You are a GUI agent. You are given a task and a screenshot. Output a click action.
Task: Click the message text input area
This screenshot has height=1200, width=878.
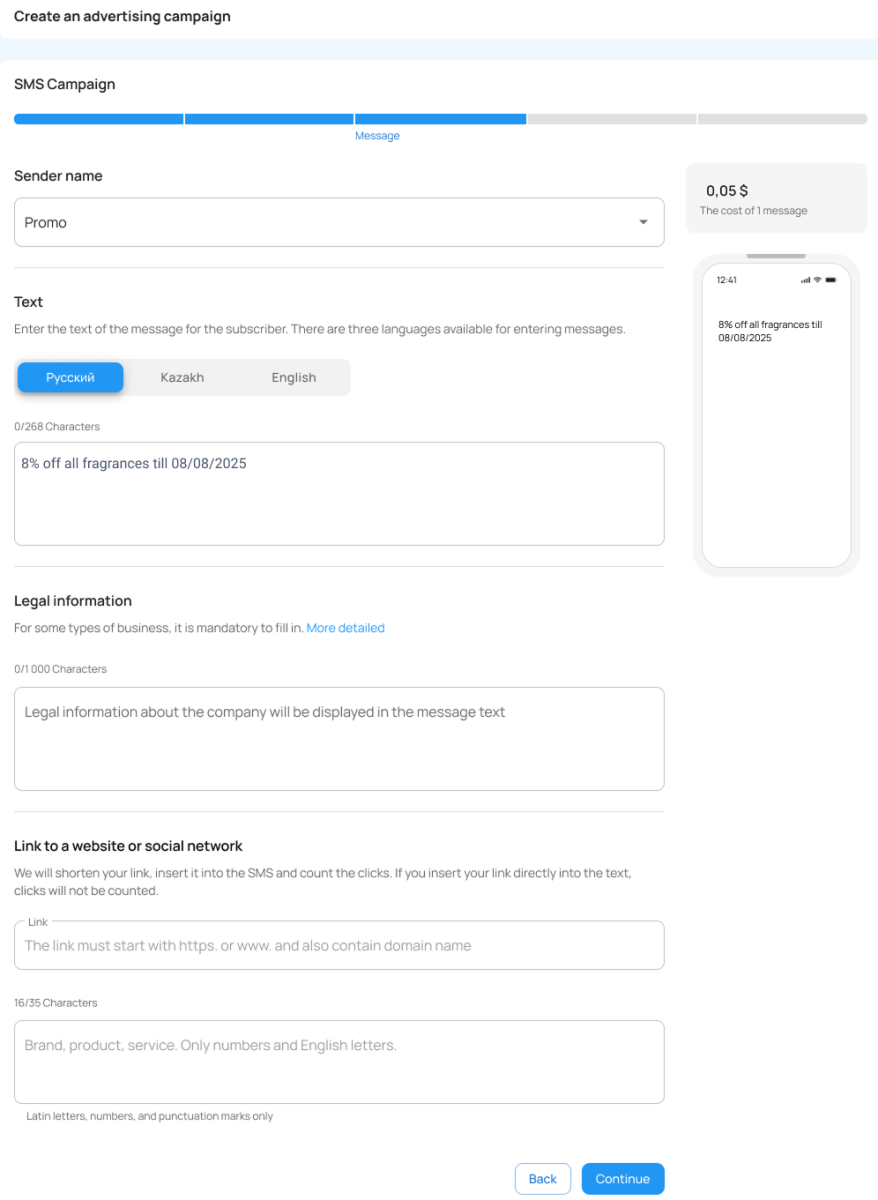point(339,494)
